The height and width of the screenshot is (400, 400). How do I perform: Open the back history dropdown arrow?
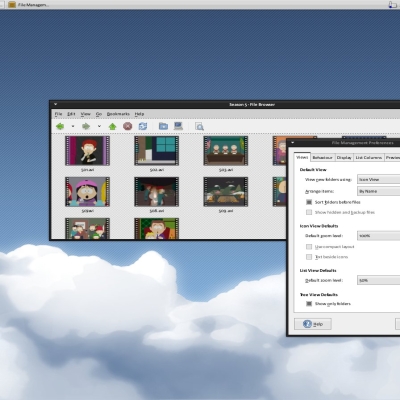pyautogui.click(x=73, y=126)
